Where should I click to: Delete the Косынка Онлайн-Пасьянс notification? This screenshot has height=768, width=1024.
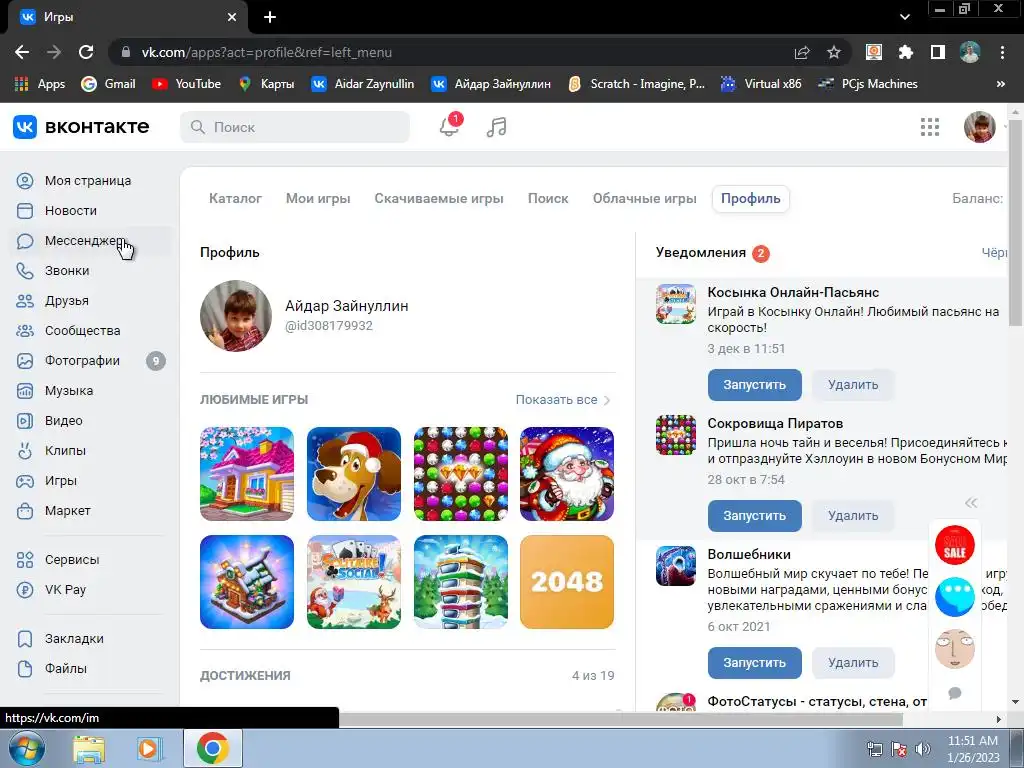point(853,385)
